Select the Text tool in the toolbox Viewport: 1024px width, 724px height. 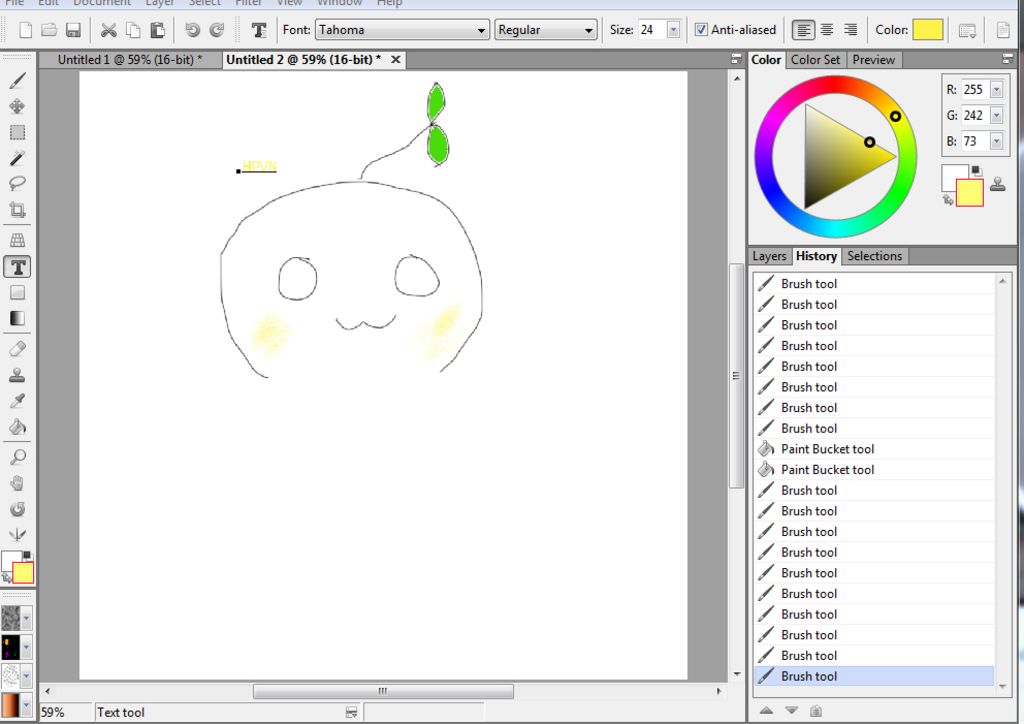click(x=18, y=267)
